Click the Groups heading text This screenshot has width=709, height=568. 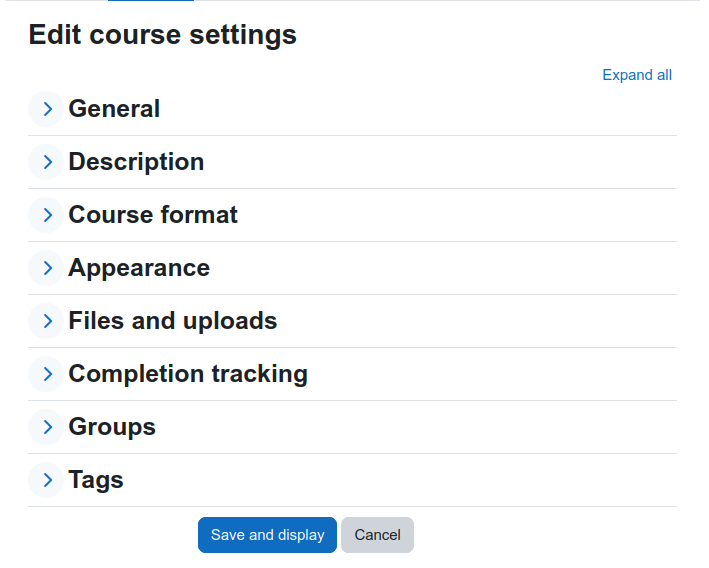click(x=112, y=427)
